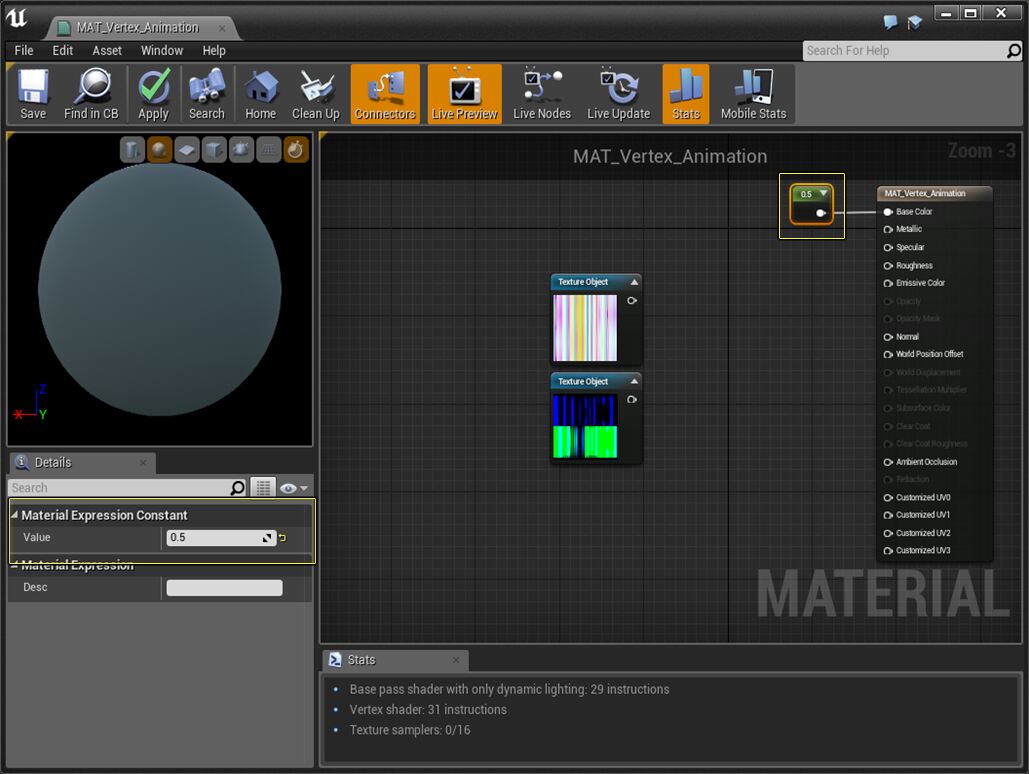Image resolution: width=1029 pixels, height=774 pixels.
Task: Toggle the Stats display
Action: (x=686, y=93)
